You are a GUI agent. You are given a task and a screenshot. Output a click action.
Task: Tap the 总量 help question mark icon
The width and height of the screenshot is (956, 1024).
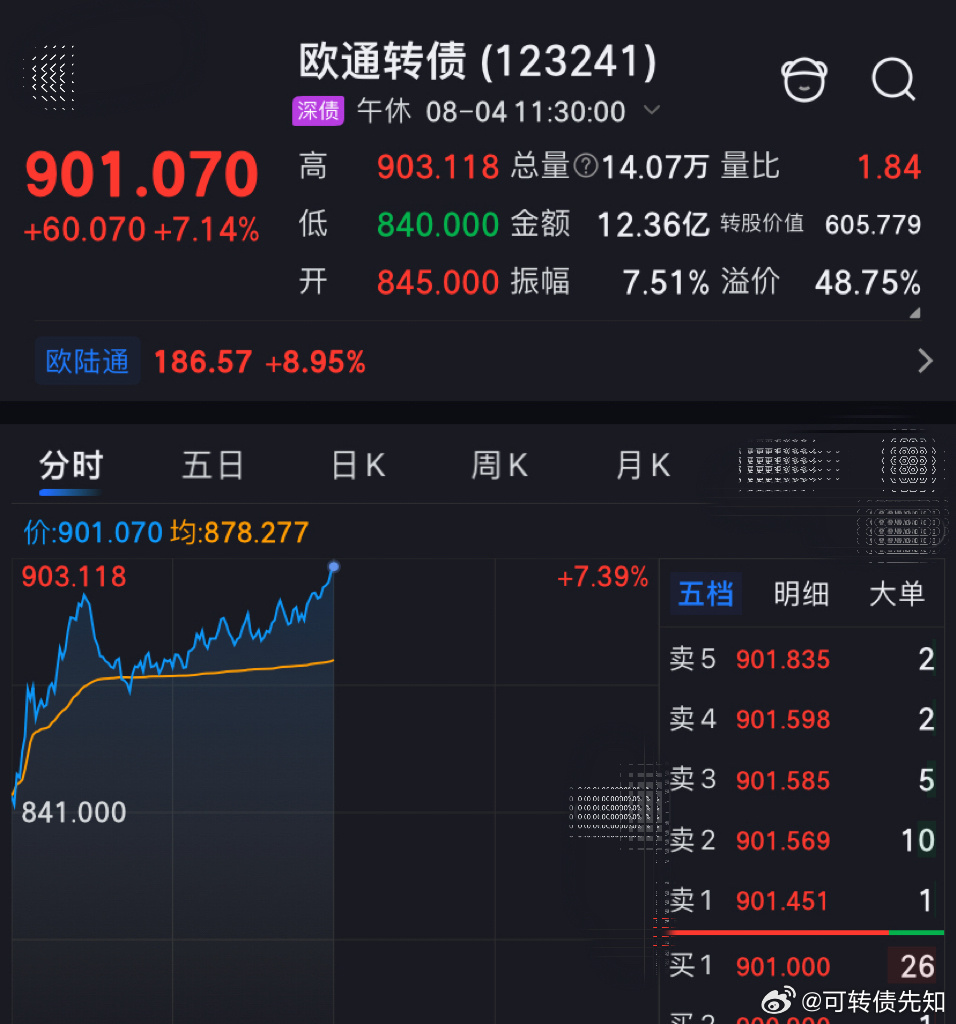[x=586, y=167]
